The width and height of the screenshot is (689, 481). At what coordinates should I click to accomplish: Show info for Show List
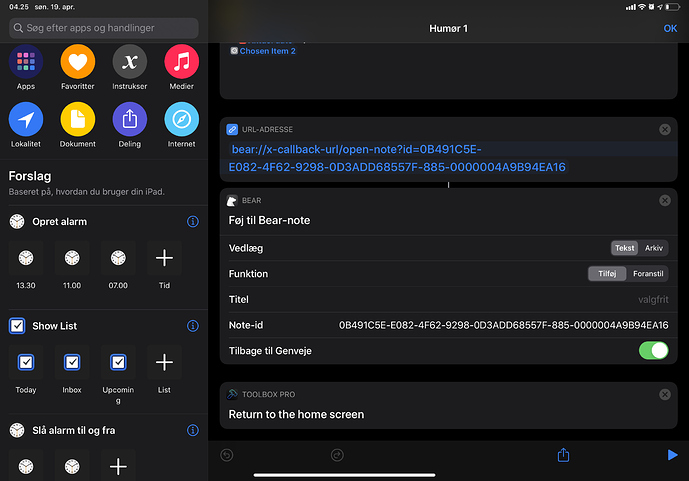[x=192, y=326]
